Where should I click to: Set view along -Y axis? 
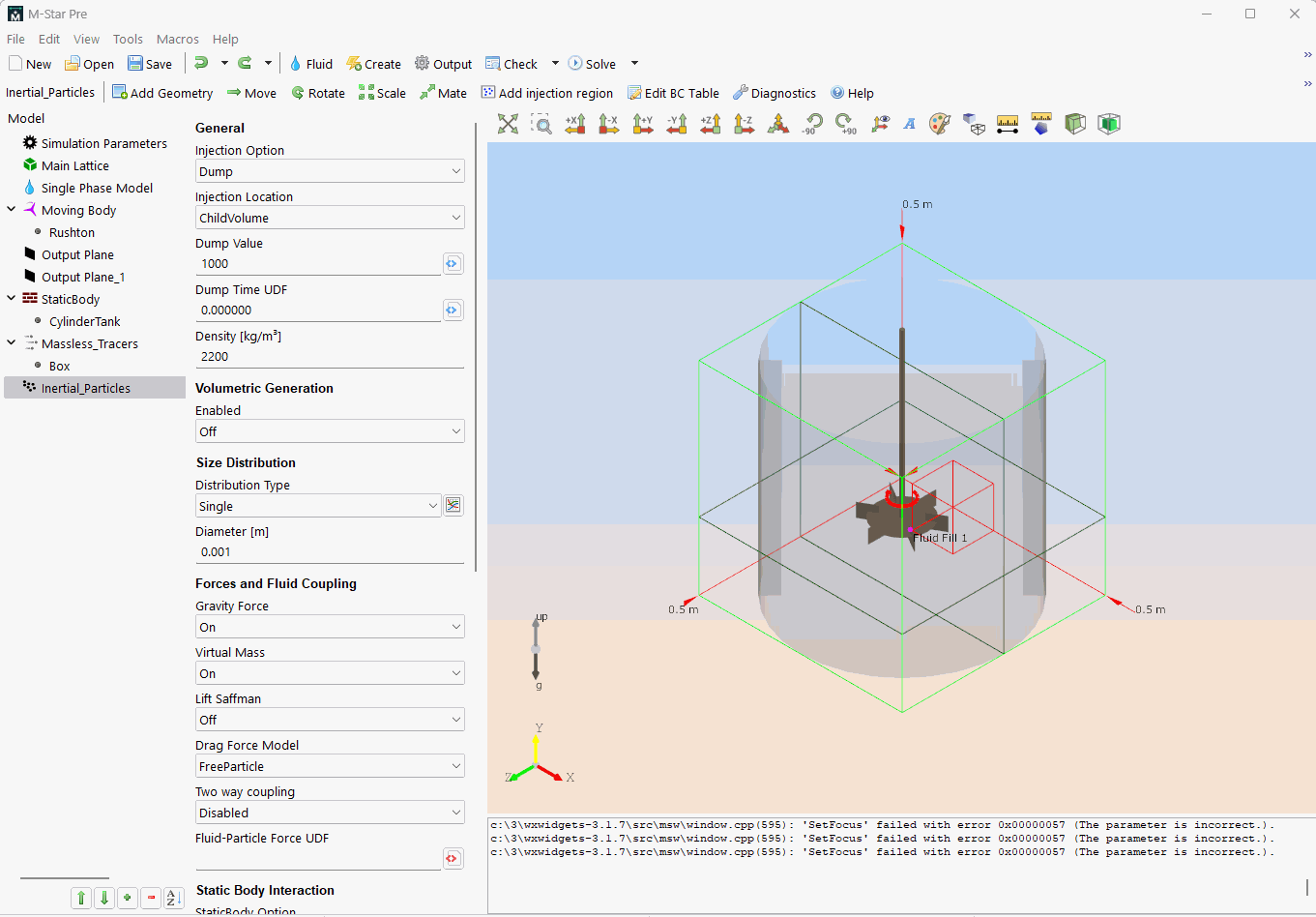pos(677,124)
